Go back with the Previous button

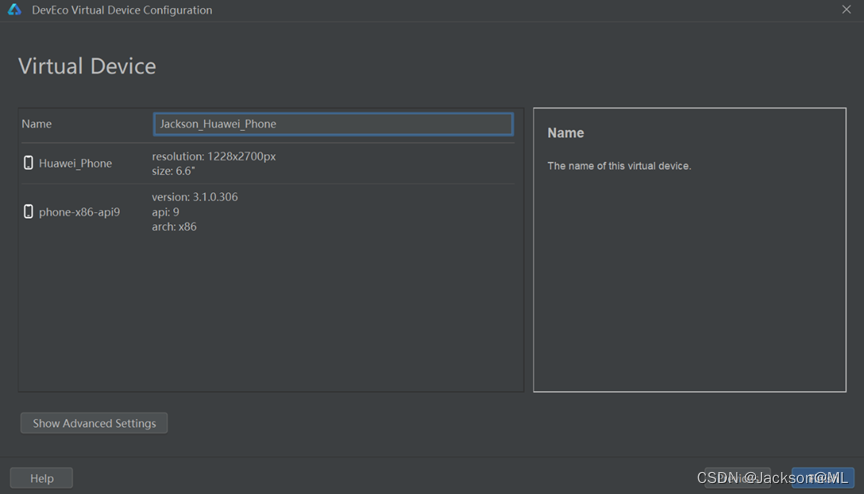pos(737,477)
